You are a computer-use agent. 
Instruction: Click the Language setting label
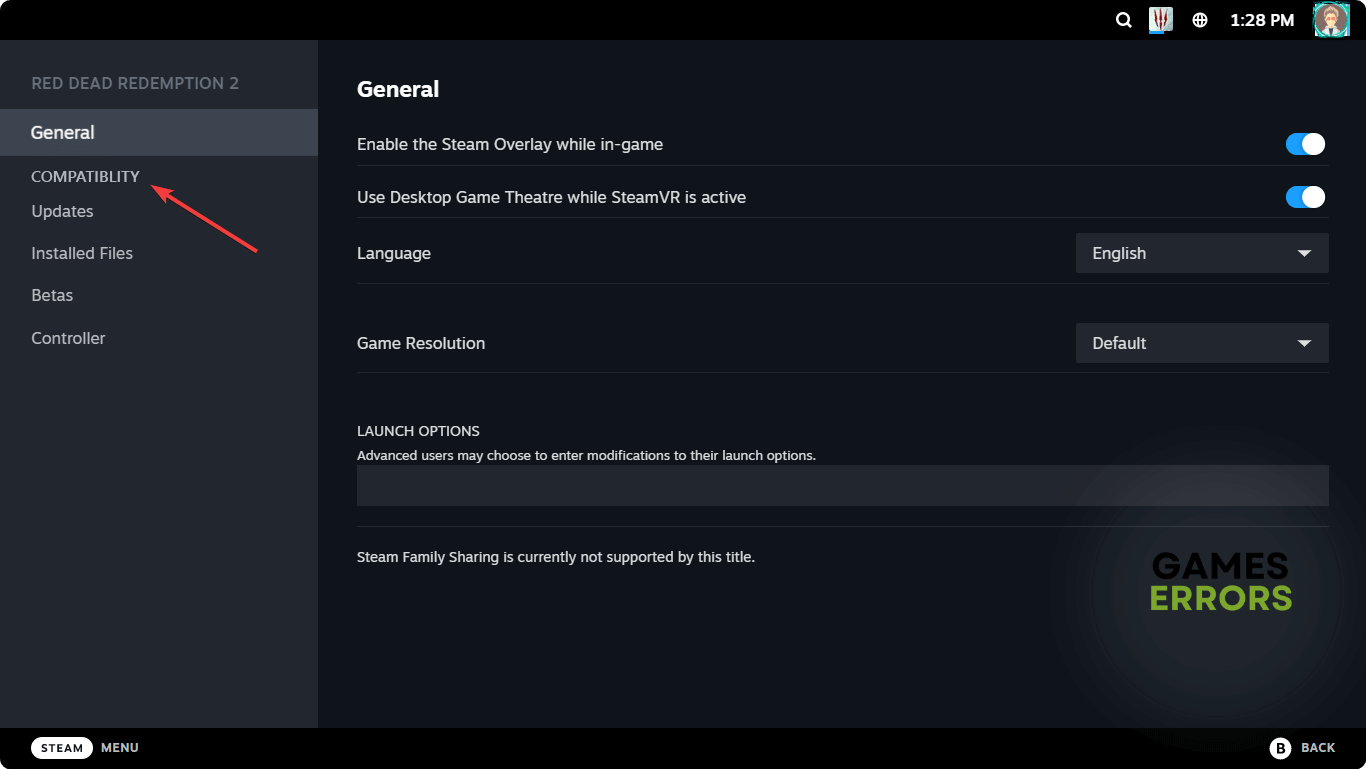pyautogui.click(x=394, y=253)
